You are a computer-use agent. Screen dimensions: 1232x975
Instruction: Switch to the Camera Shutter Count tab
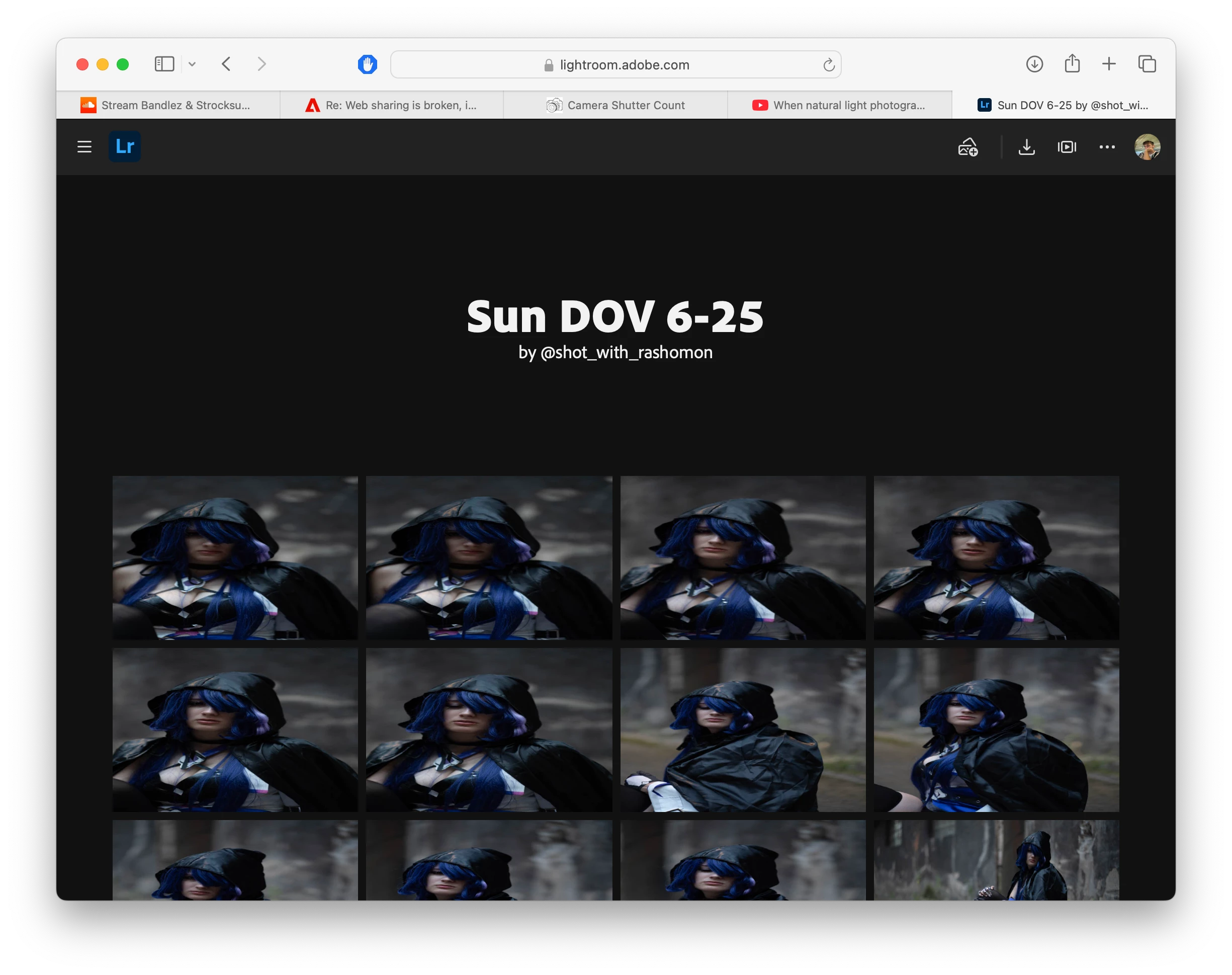tap(615, 105)
